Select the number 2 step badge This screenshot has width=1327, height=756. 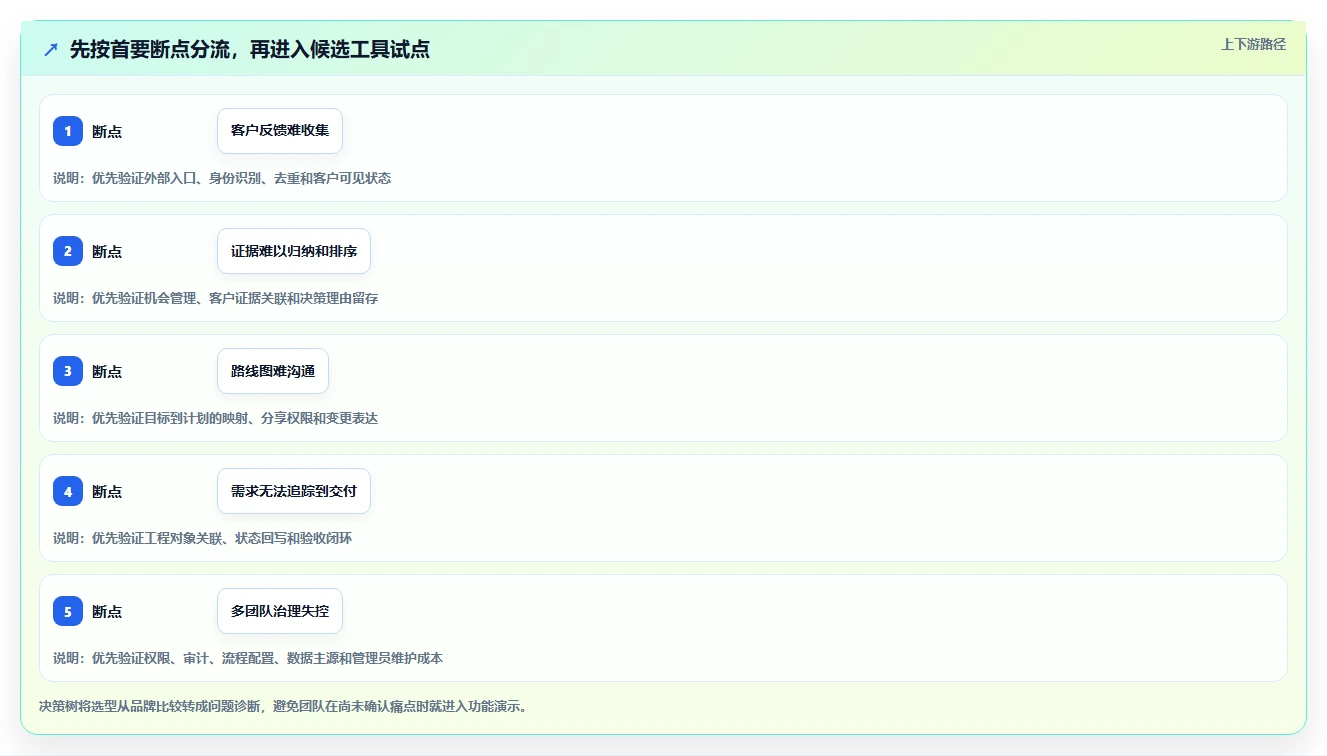click(68, 251)
